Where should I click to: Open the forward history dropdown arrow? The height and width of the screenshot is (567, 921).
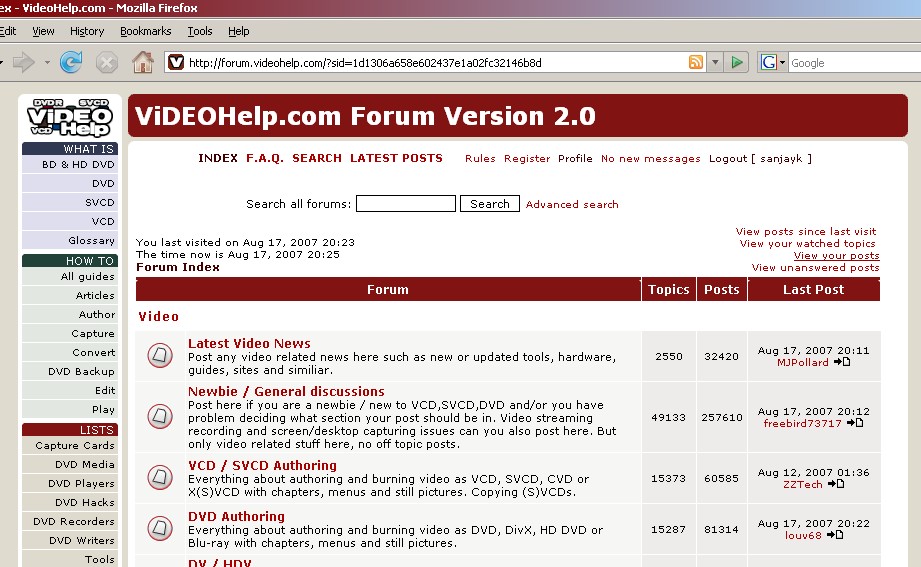pyautogui.click(x=47, y=62)
